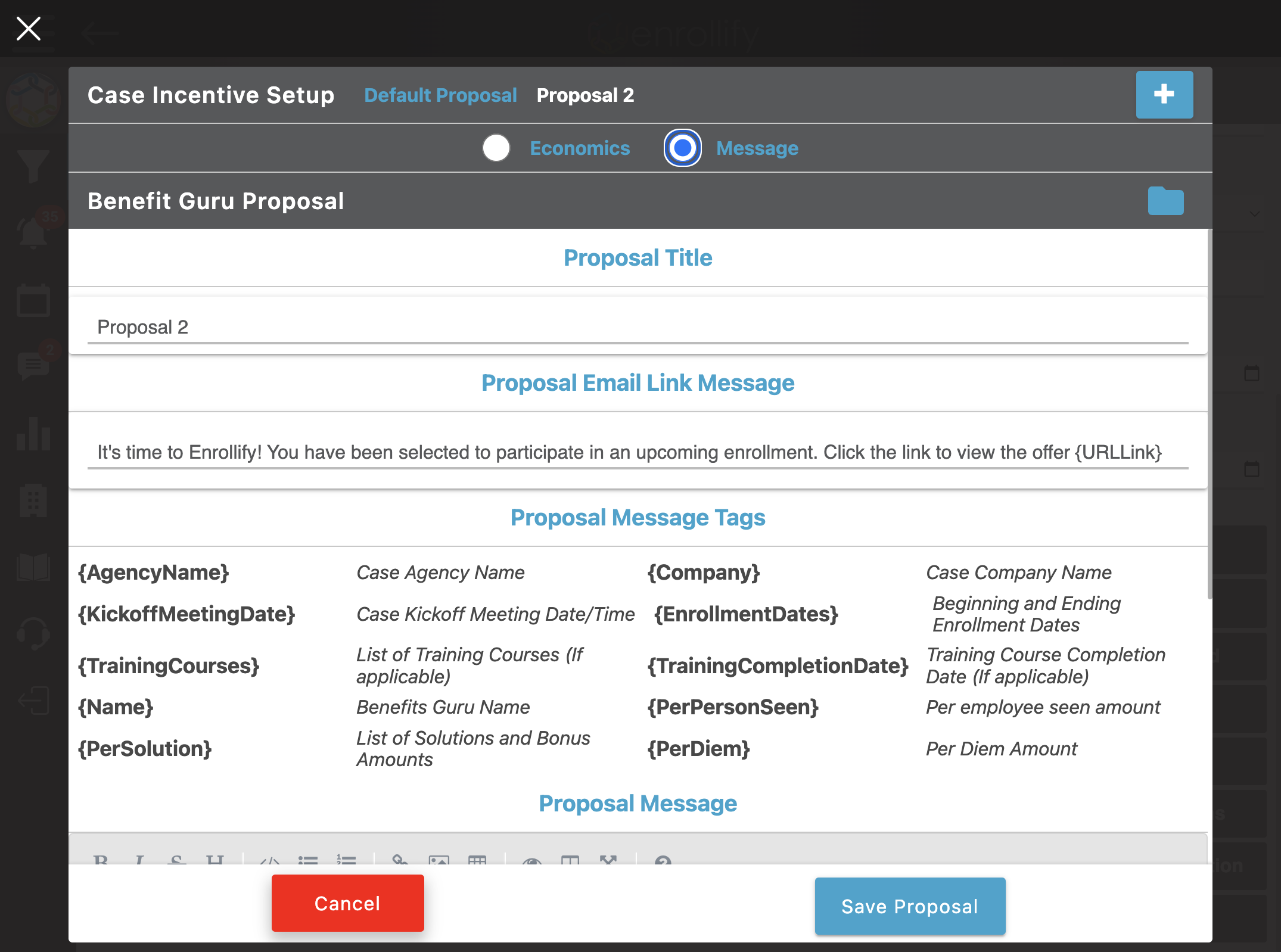The width and height of the screenshot is (1281, 952).
Task: Insert an image in message editor
Action: pyautogui.click(x=439, y=860)
